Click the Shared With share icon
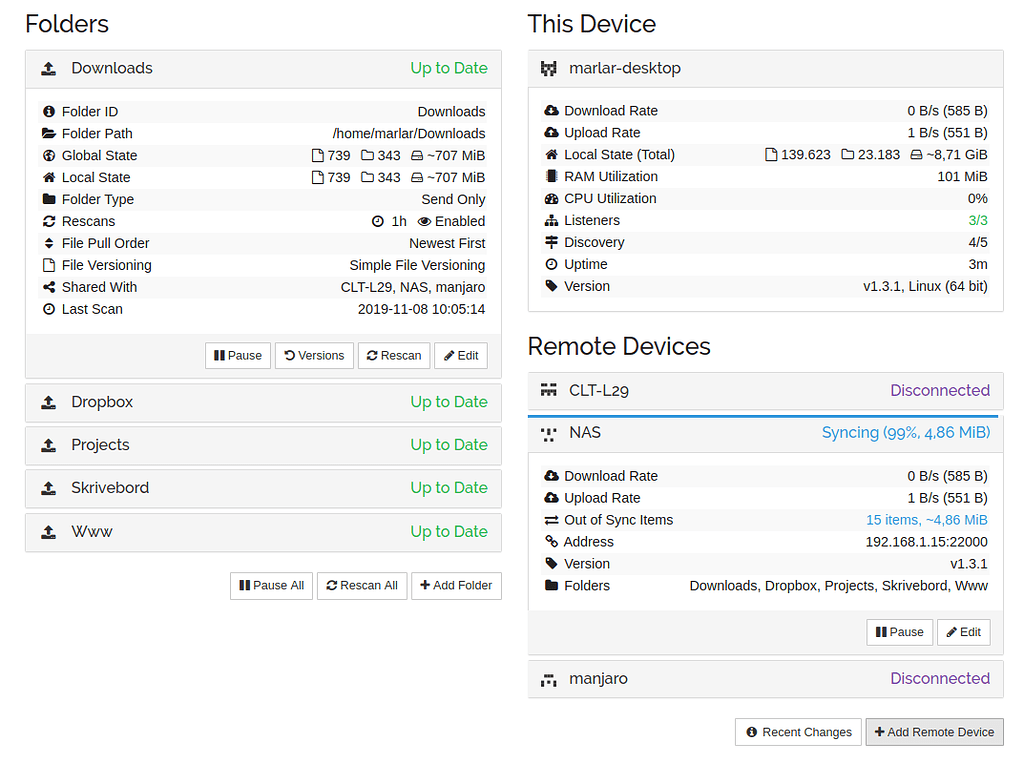Screen dimensions: 1024x763 click(x=48, y=288)
